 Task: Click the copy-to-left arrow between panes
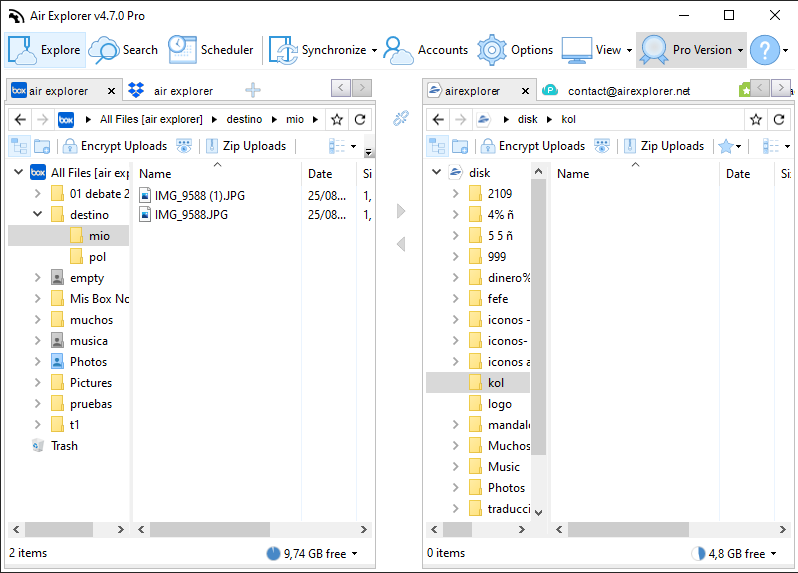[x=401, y=244]
